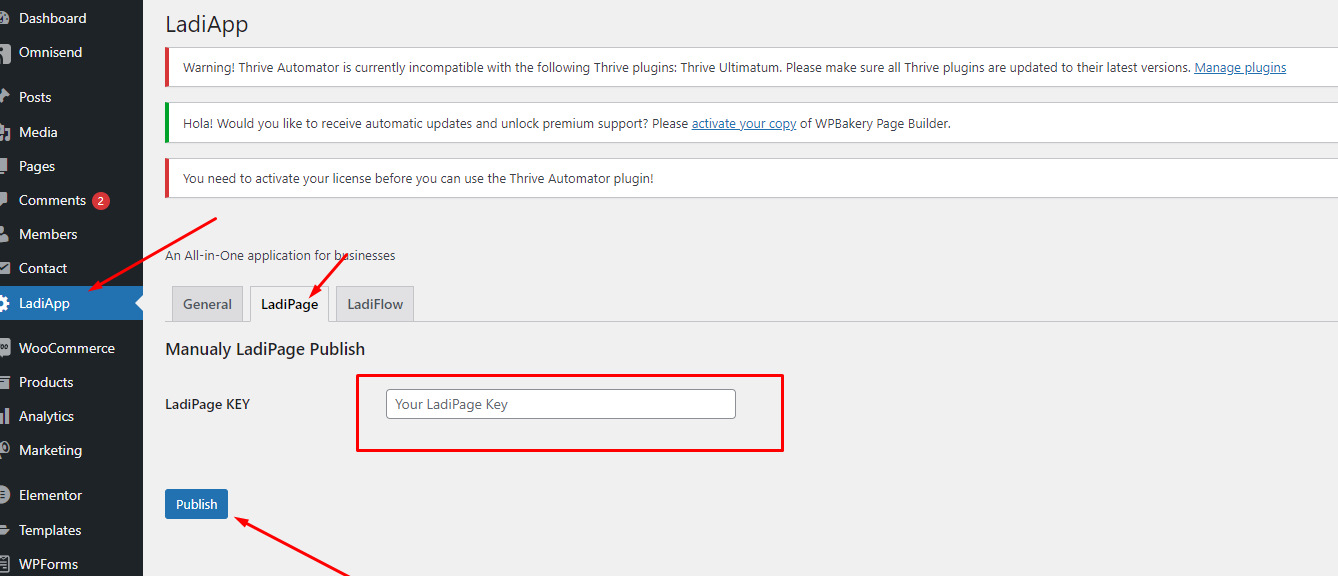Click the Products icon in sidebar
The image size is (1338, 576).
pyautogui.click(x=4, y=382)
